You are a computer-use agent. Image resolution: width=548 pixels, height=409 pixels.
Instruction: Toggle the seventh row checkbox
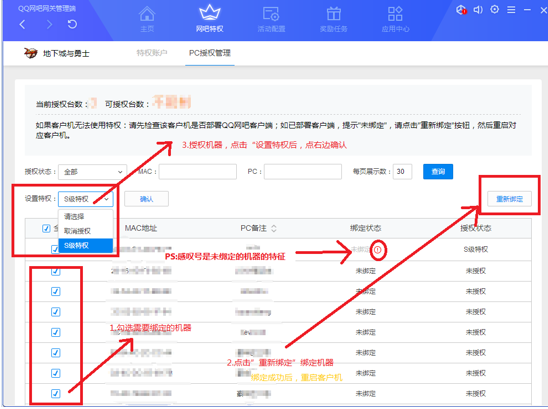56,373
